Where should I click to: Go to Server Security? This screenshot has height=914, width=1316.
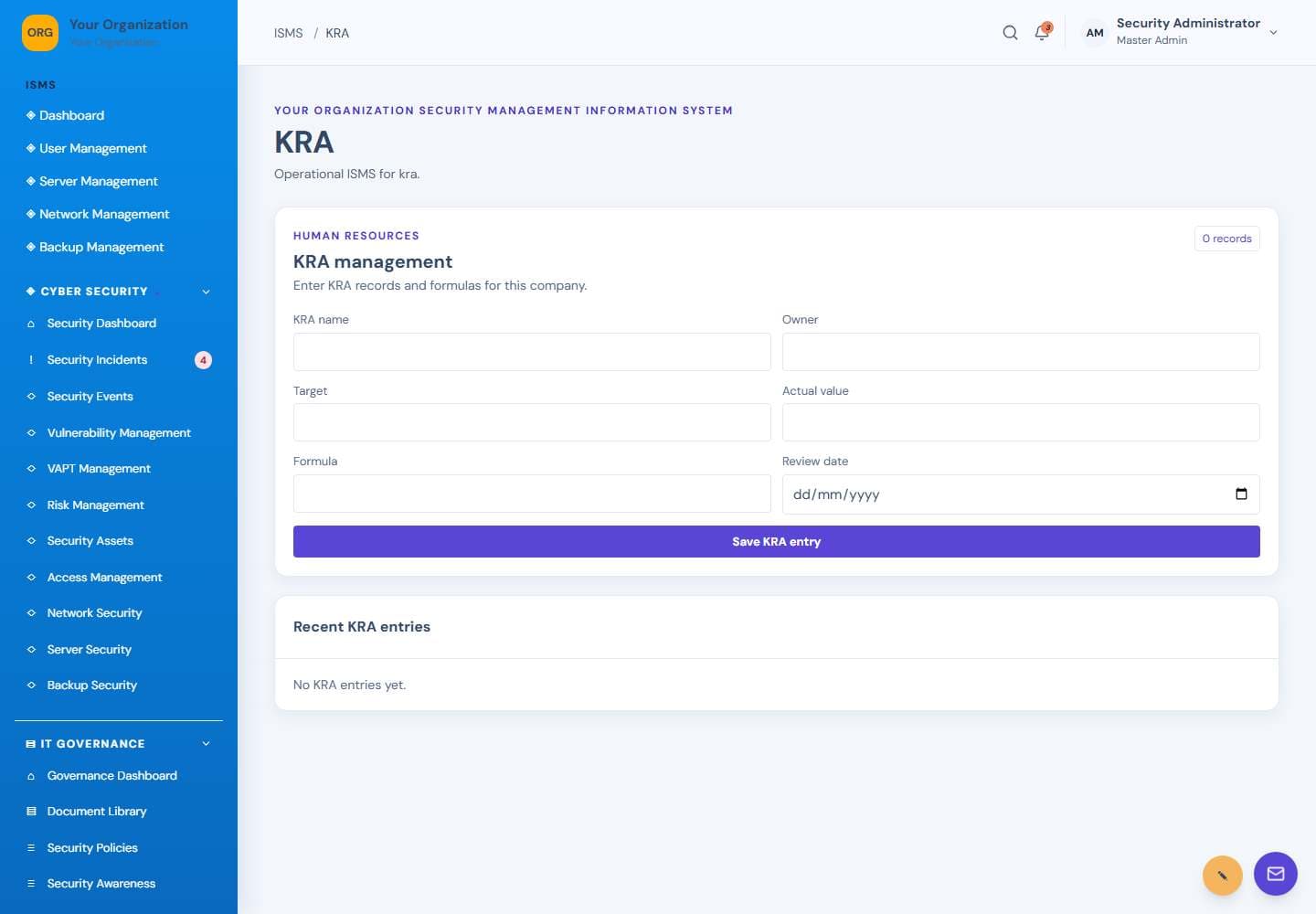[89, 650]
